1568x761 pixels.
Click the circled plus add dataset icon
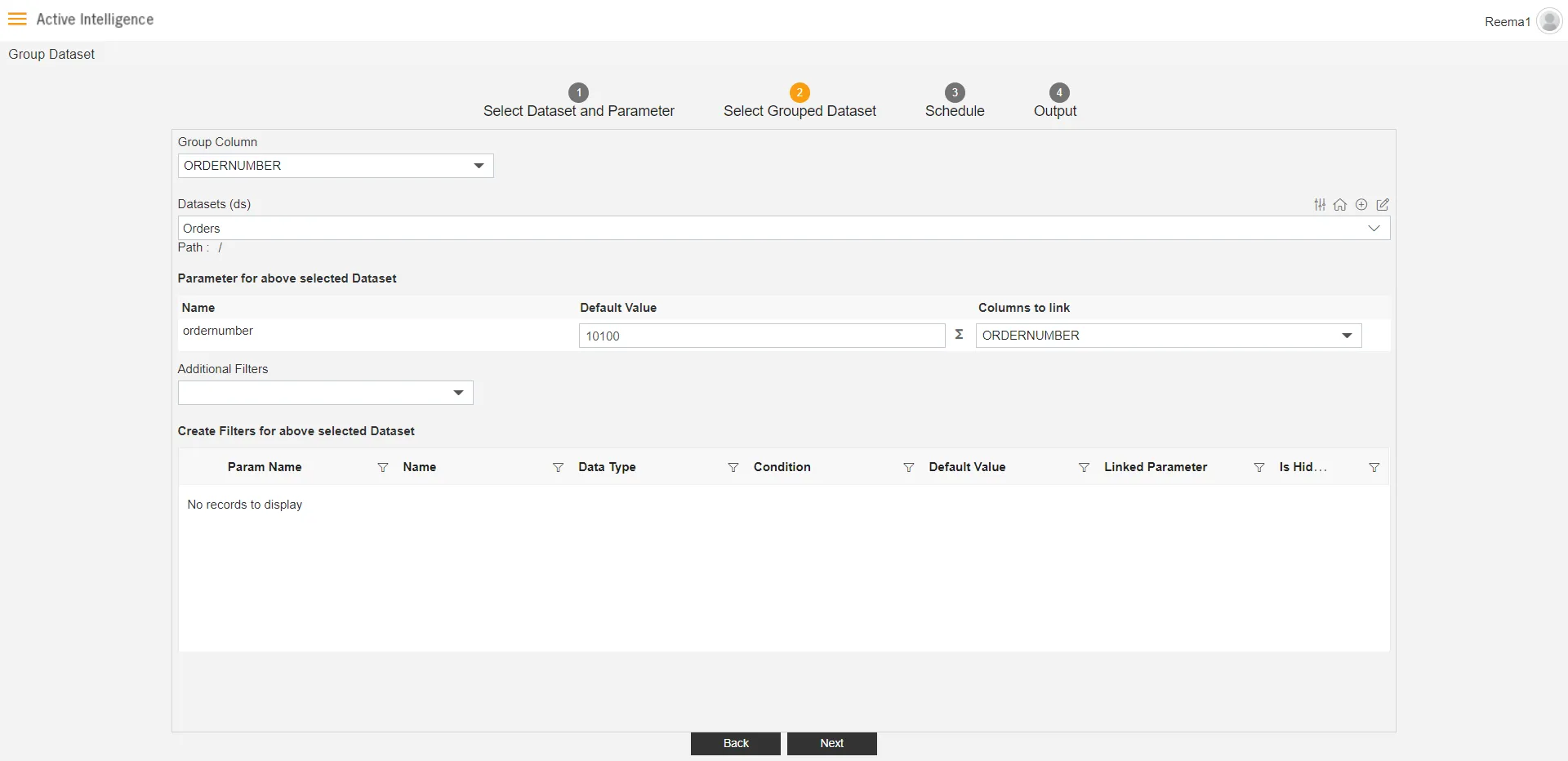point(1361,205)
